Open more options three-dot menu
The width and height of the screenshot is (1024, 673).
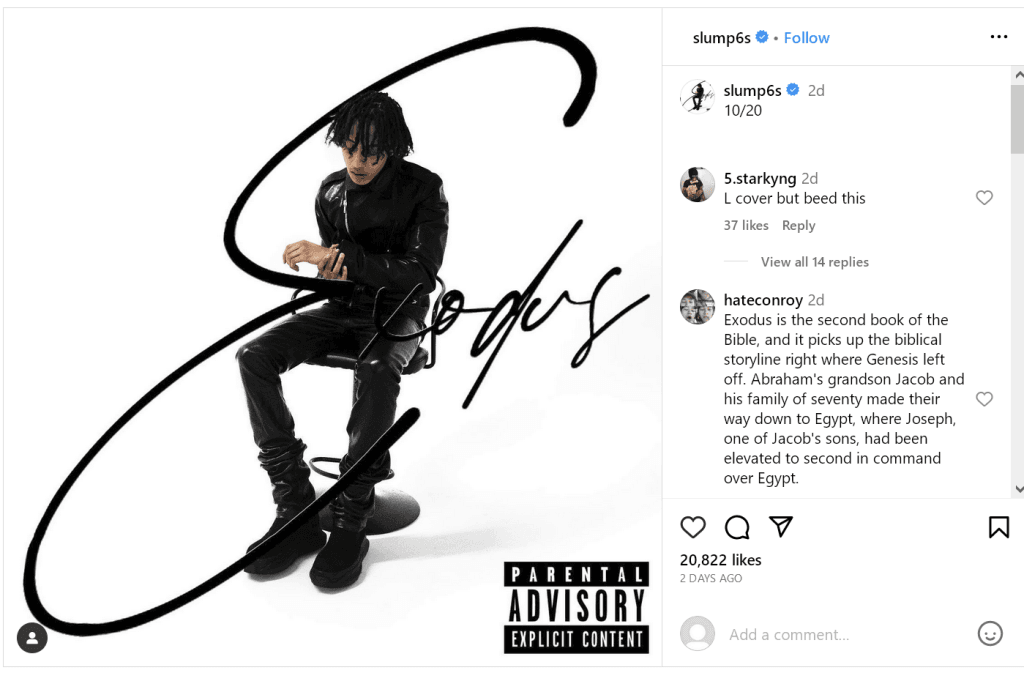coord(999,37)
